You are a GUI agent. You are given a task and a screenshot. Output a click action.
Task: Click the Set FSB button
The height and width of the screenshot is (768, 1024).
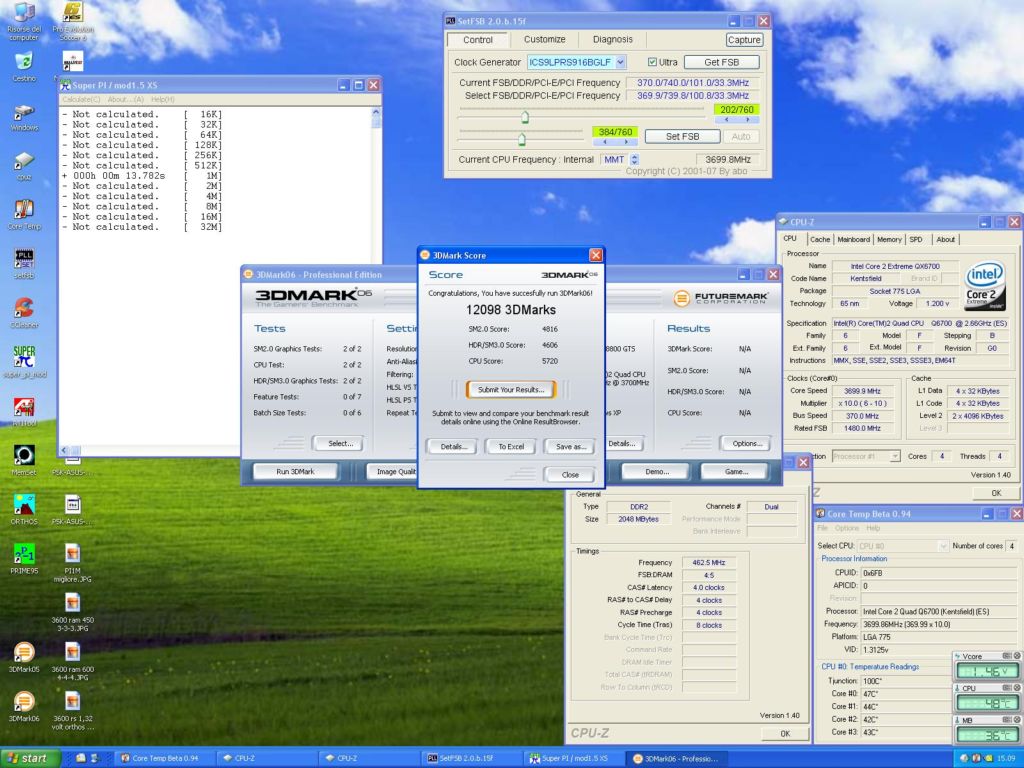tap(682, 136)
